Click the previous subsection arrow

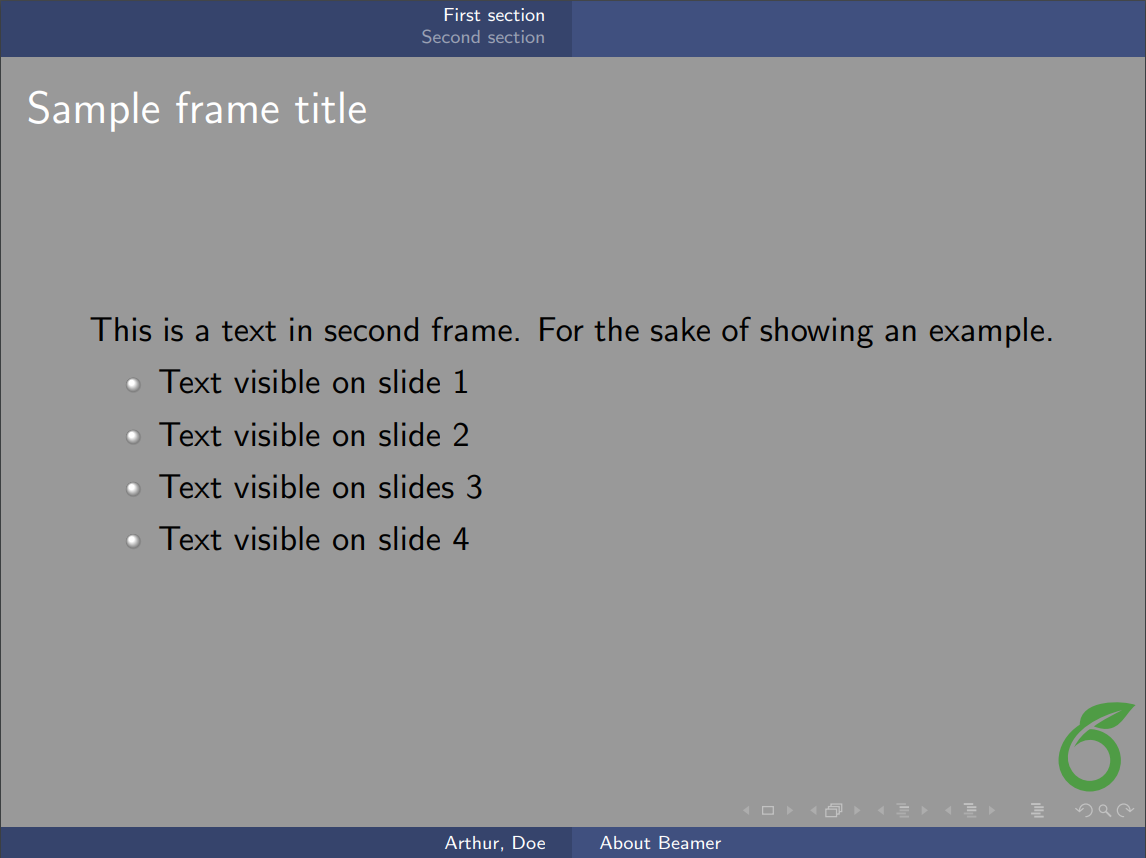(881, 810)
